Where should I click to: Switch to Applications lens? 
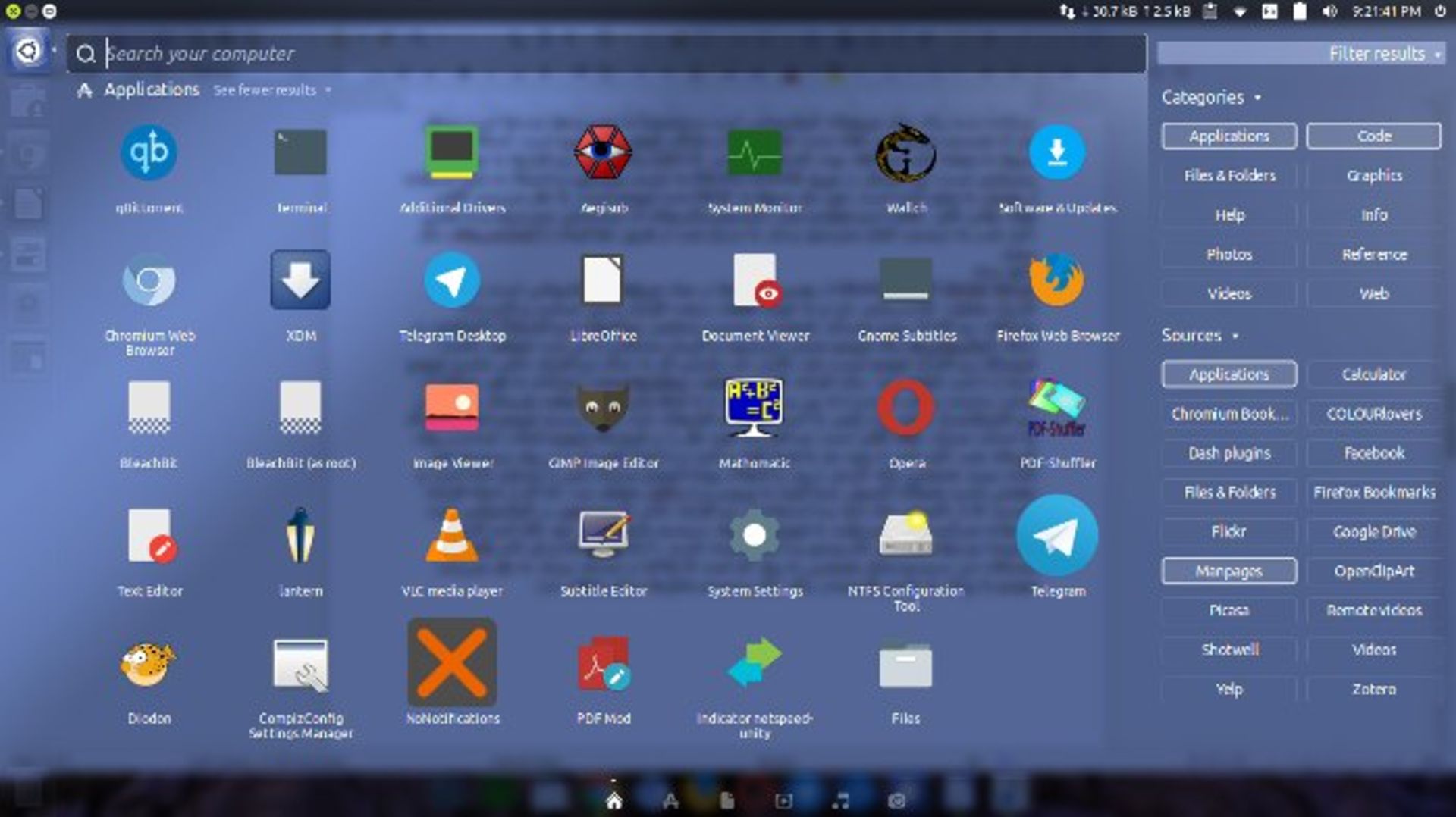click(x=670, y=800)
